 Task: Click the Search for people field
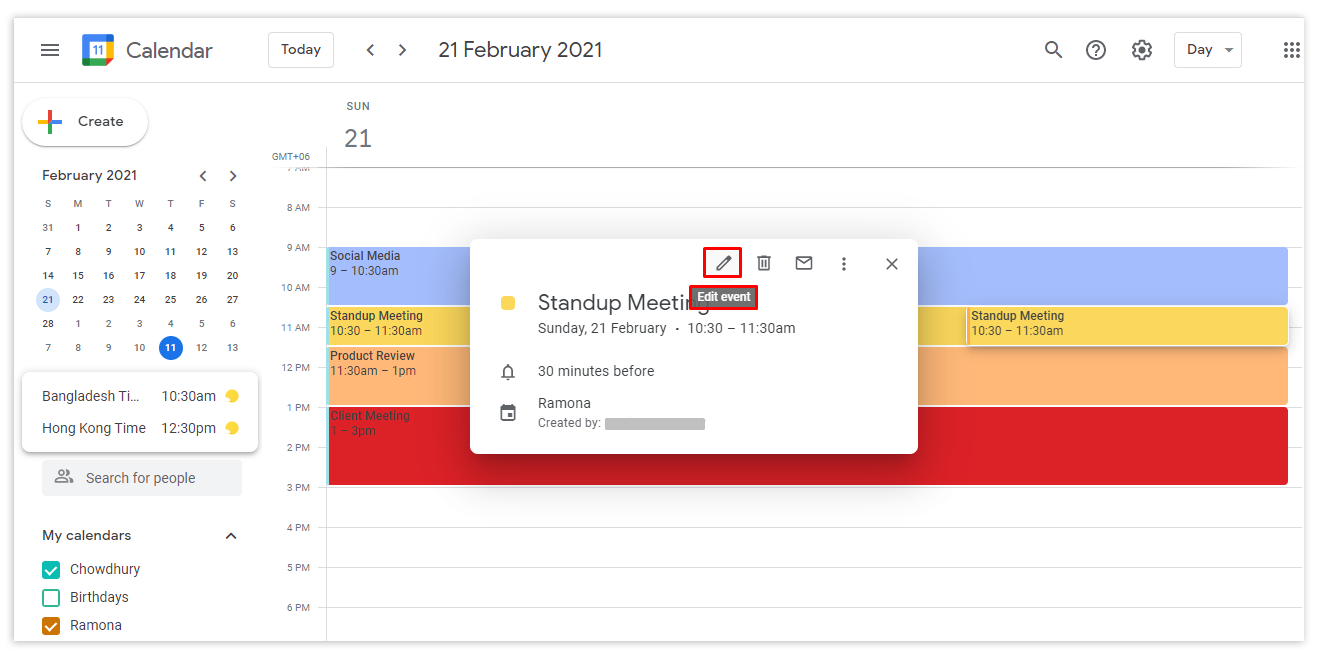click(142, 478)
